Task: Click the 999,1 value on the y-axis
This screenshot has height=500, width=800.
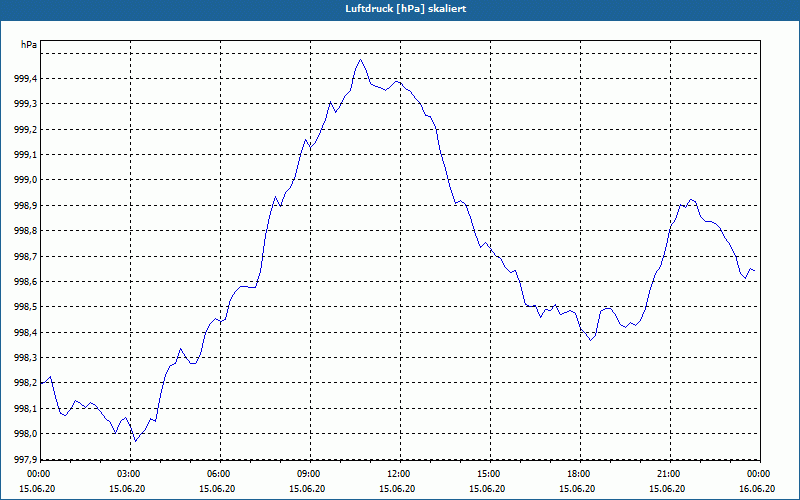Action: [x=26, y=155]
